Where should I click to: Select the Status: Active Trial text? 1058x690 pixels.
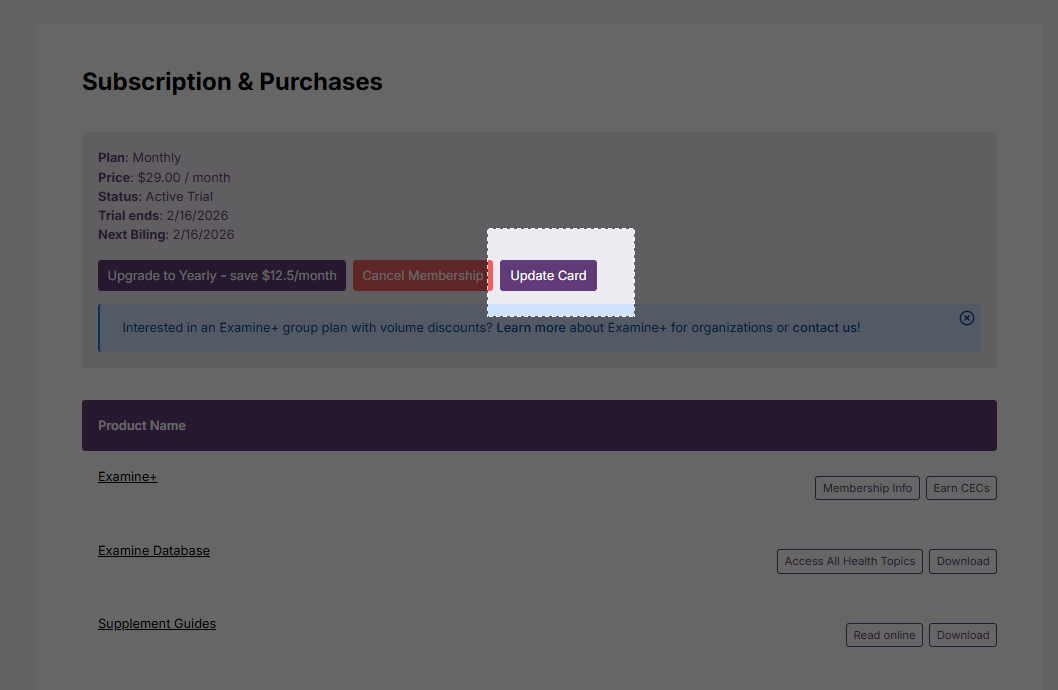(155, 196)
